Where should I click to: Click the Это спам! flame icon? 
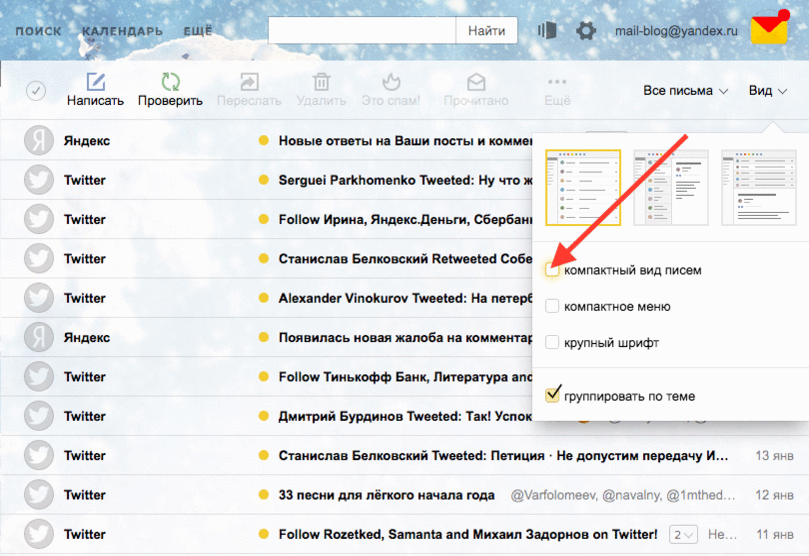[x=391, y=81]
